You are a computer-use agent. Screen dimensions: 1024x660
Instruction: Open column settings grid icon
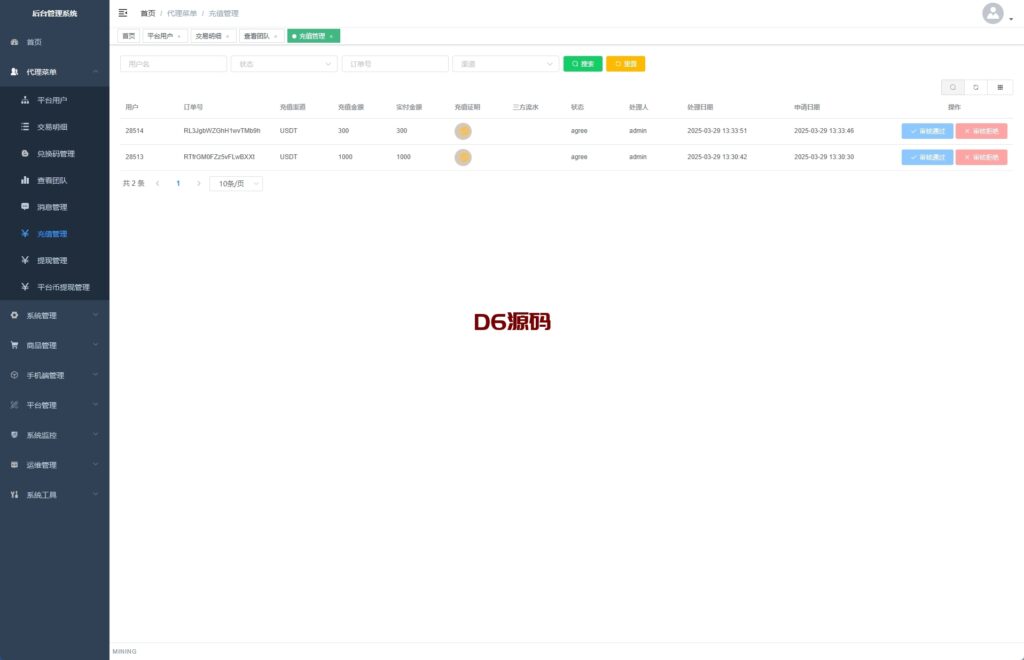tap(1000, 87)
